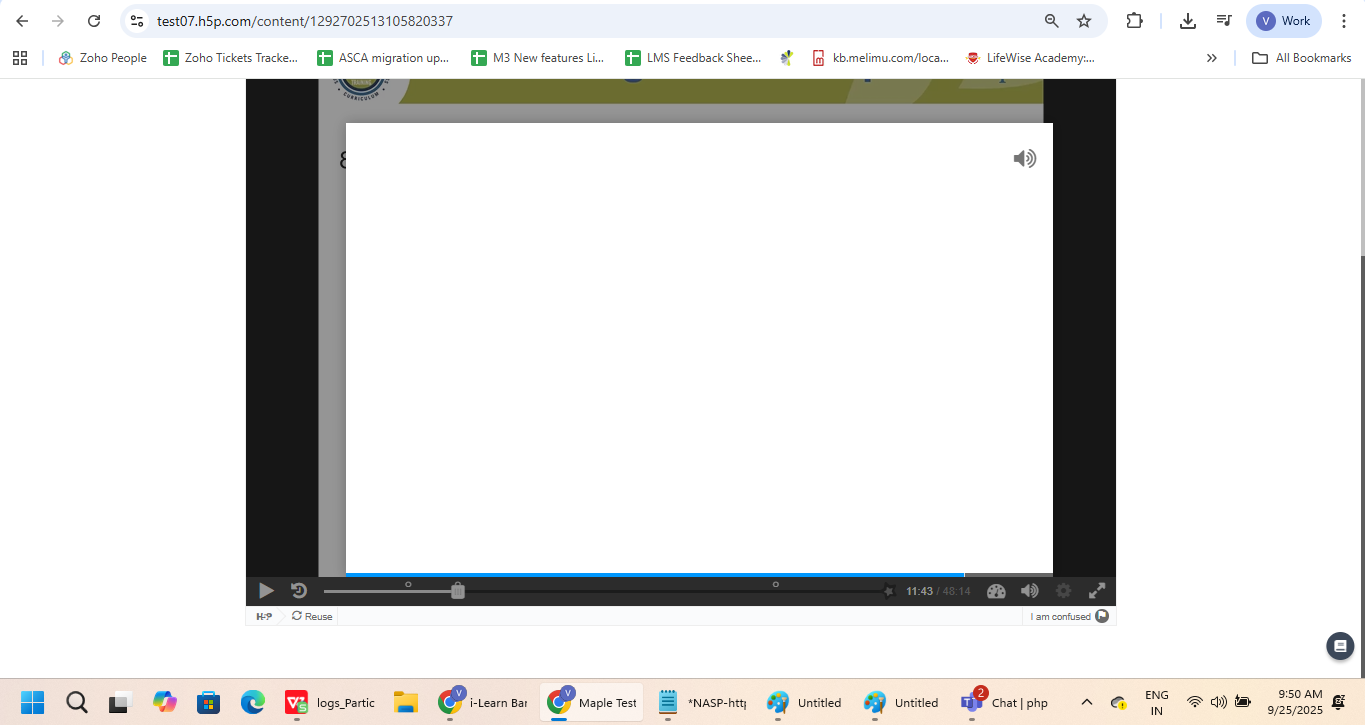Expand the hidden bookmarks overflow chevron
The width and height of the screenshot is (1365, 725).
[x=1211, y=58]
